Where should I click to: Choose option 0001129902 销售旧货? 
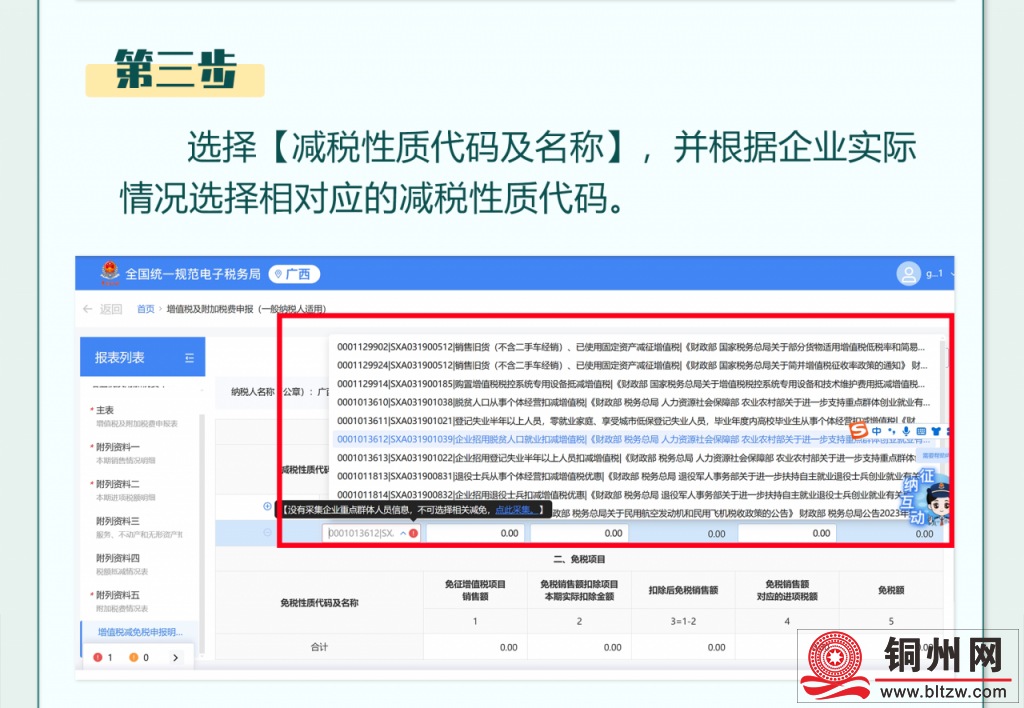(633, 347)
